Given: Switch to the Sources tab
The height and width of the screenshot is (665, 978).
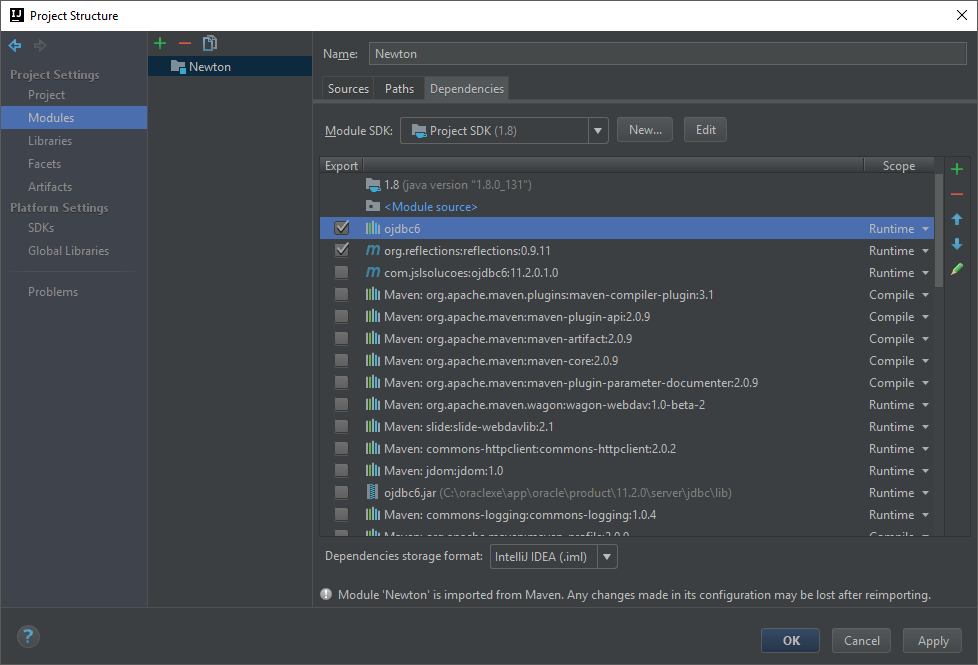Looking at the screenshot, I should tap(348, 89).
